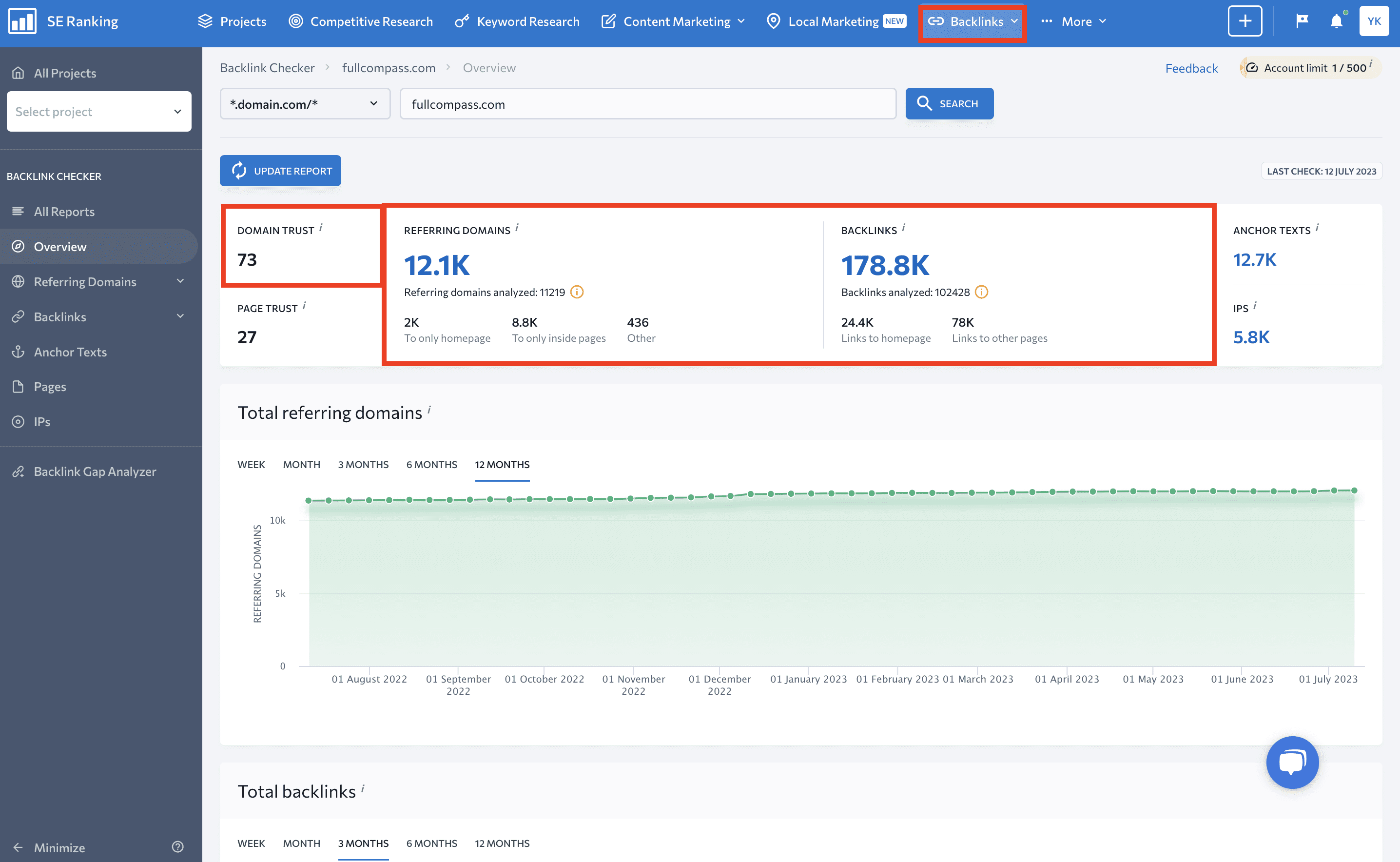Open Competitive Research in top navigation
1400x862 pixels.
(361, 21)
